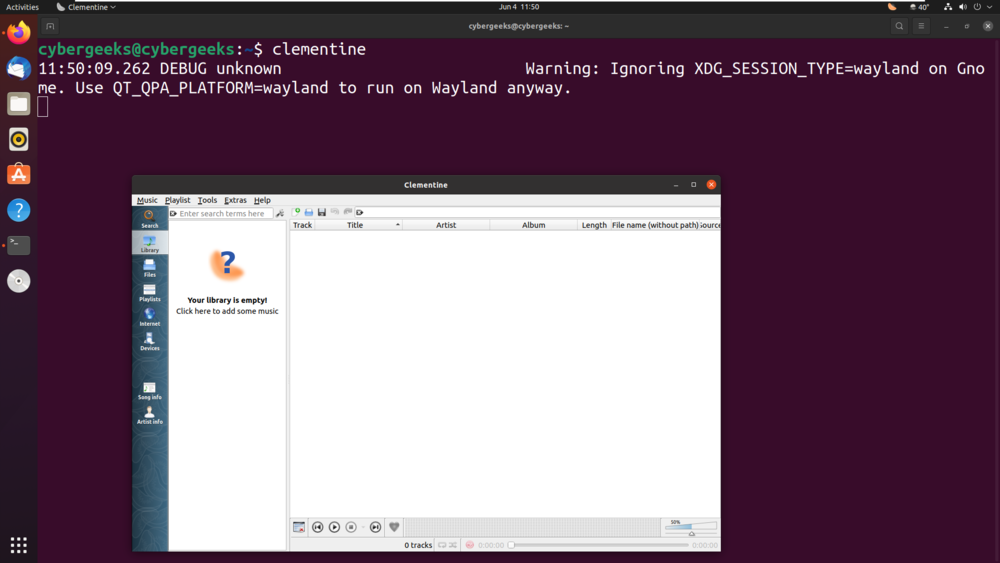Image resolution: width=1000 pixels, height=563 pixels.
Task: Skip to the previous track
Action: pos(318,527)
